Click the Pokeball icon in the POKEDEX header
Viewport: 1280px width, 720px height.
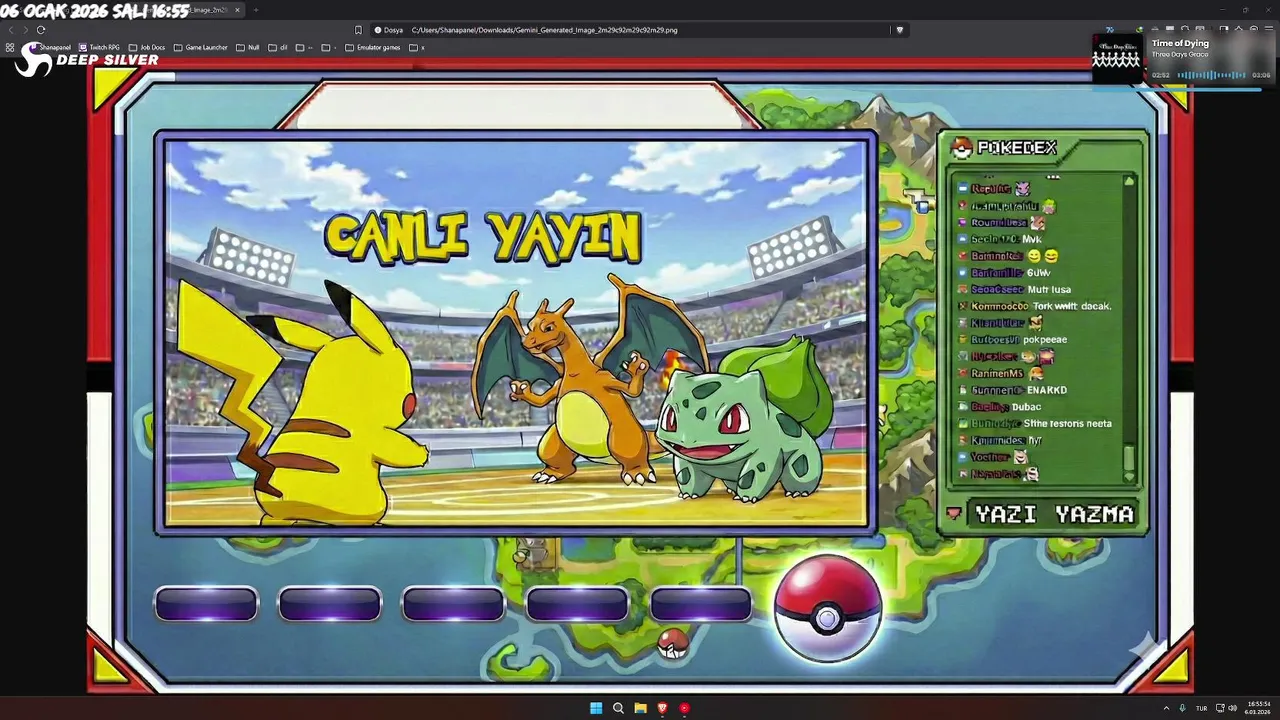[x=961, y=148]
